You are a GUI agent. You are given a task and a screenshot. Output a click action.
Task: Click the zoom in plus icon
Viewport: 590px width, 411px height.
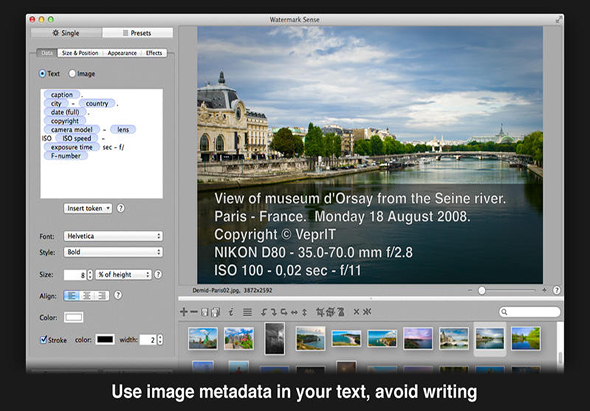pos(544,290)
